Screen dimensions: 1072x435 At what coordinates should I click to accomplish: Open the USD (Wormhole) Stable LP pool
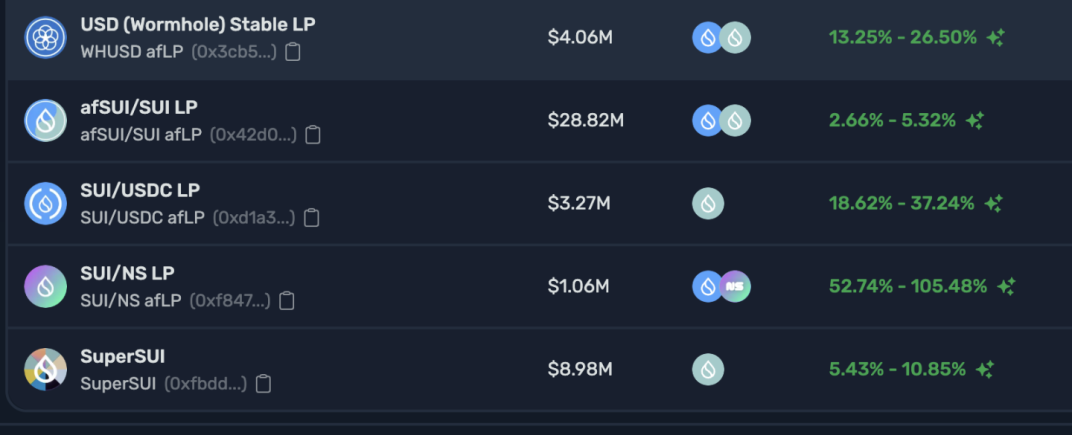(198, 23)
